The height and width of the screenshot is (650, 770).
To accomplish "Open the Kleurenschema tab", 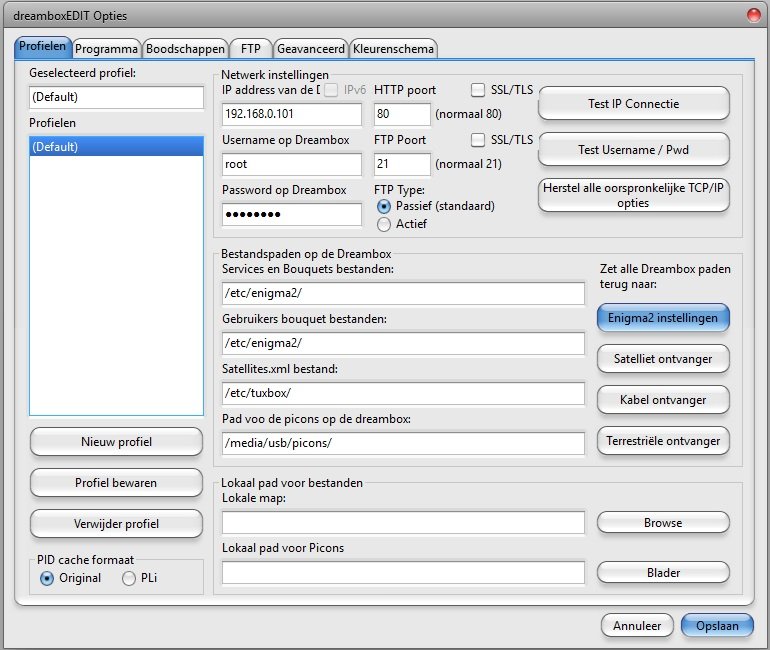I will point(393,48).
